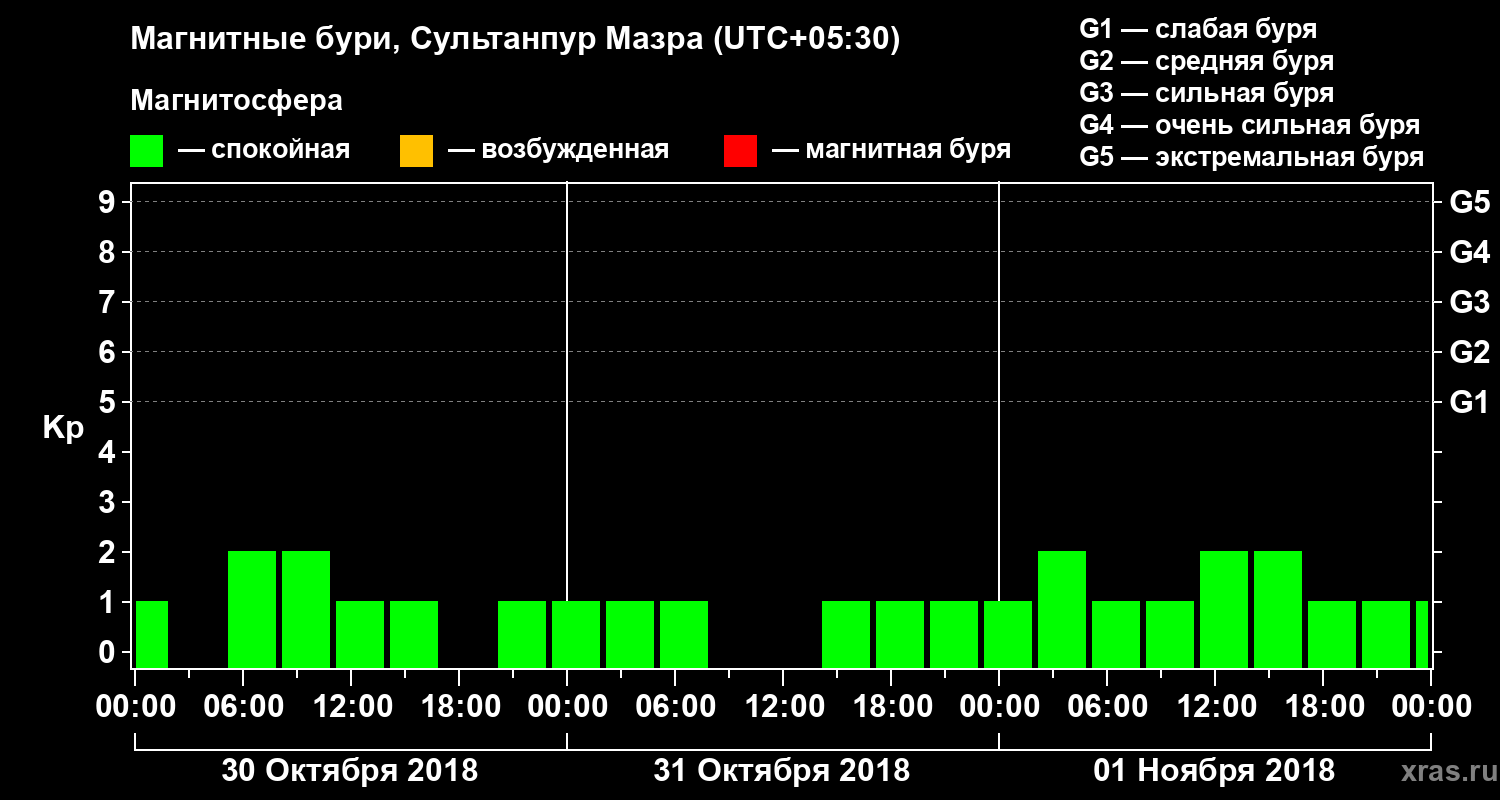The image size is (1500, 800).
Task: Click the red 'магнитная буря' legend swatch
Action: point(740,151)
